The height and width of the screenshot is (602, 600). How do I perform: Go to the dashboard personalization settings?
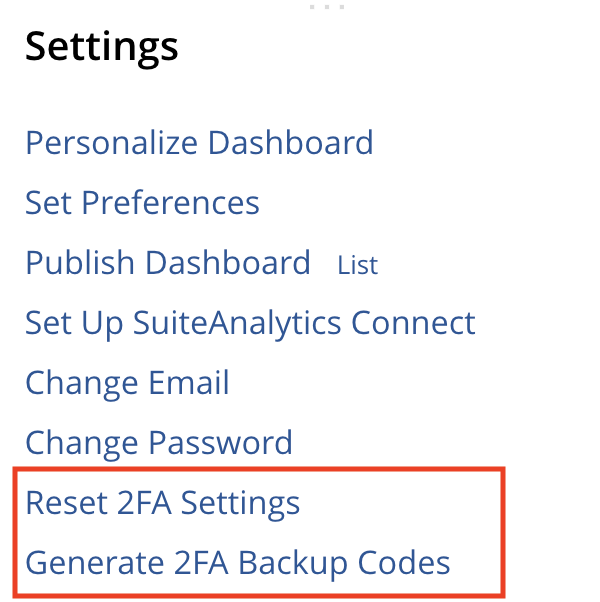199,143
